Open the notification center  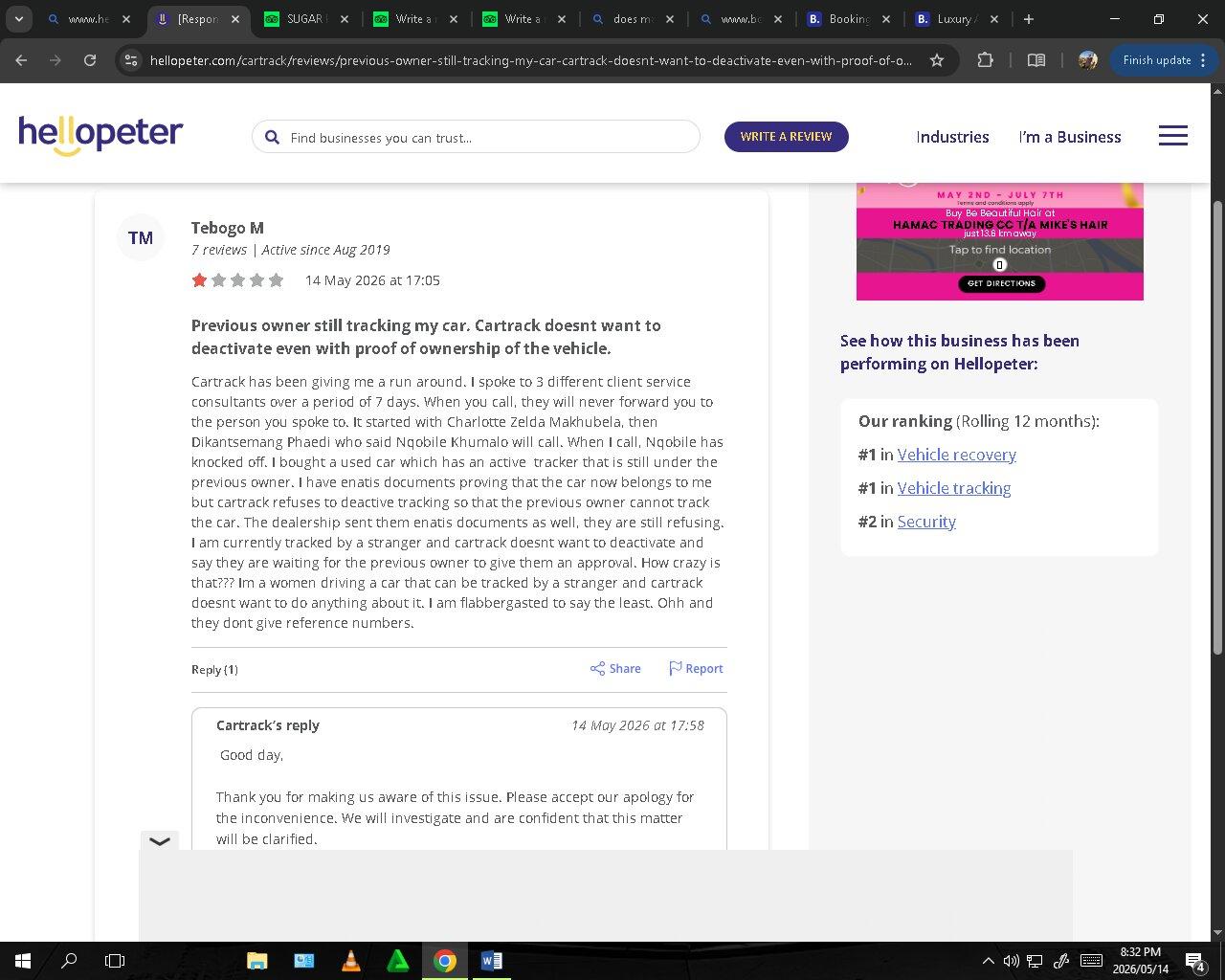[x=1196, y=961]
